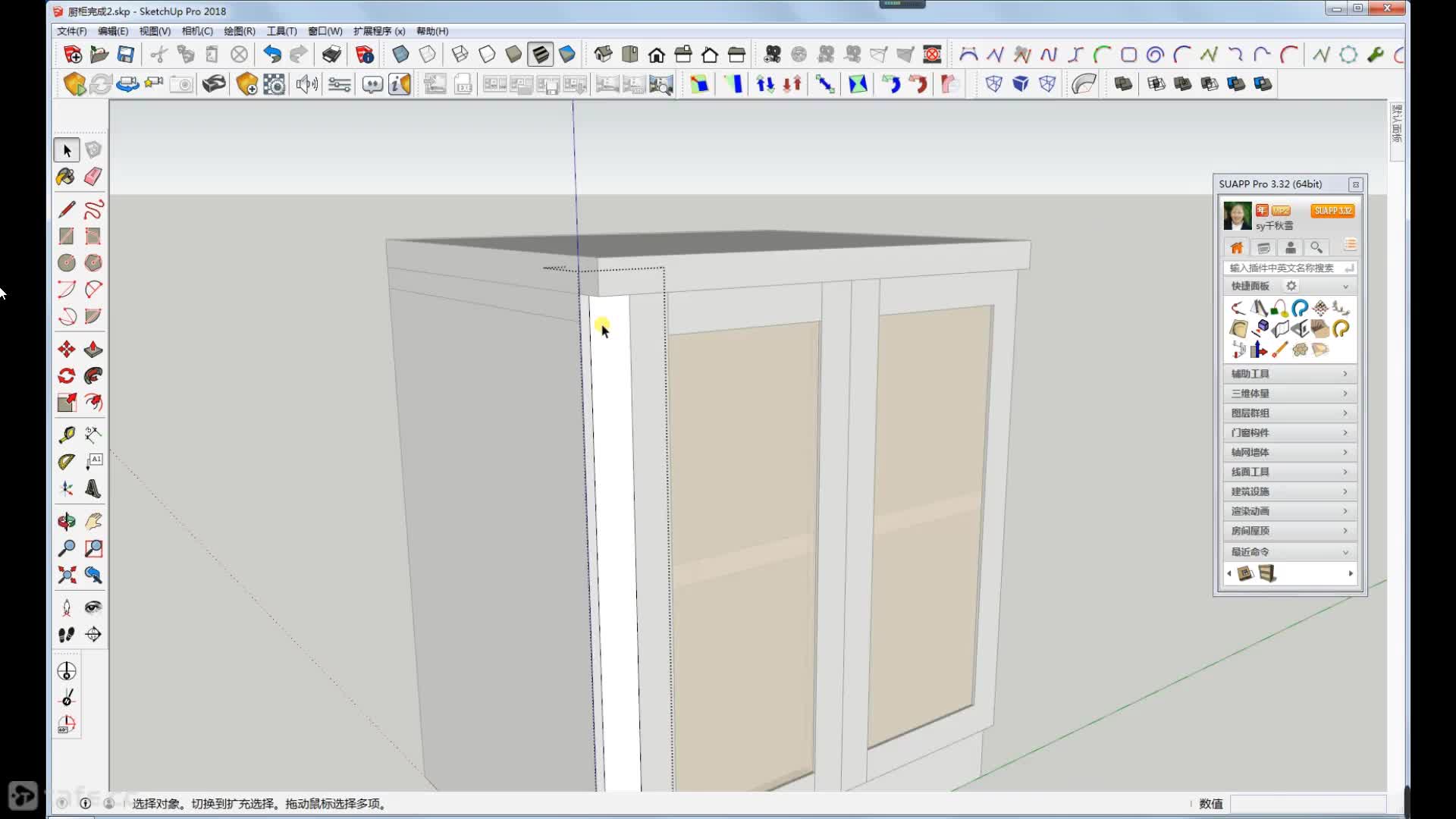Select the Line pencil tool

(67, 209)
